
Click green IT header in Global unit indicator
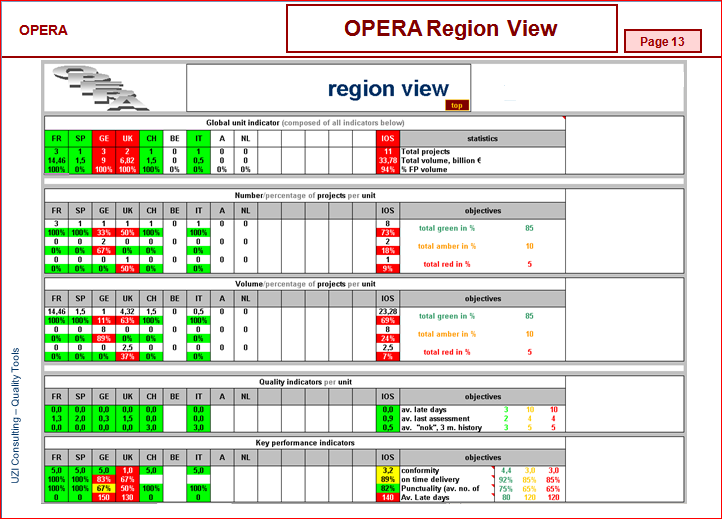pos(198,138)
